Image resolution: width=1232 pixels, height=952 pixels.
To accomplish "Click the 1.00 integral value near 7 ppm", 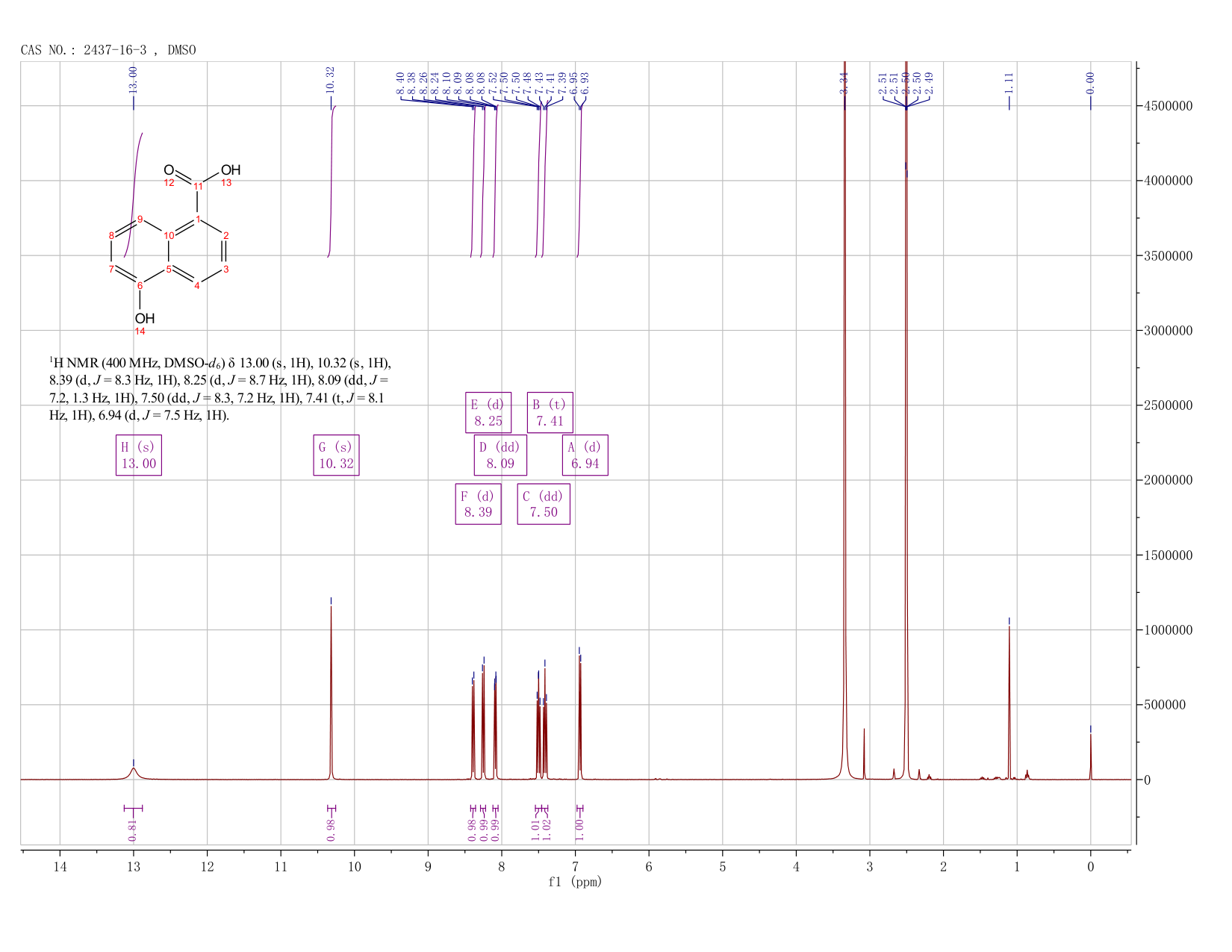I will [x=579, y=830].
